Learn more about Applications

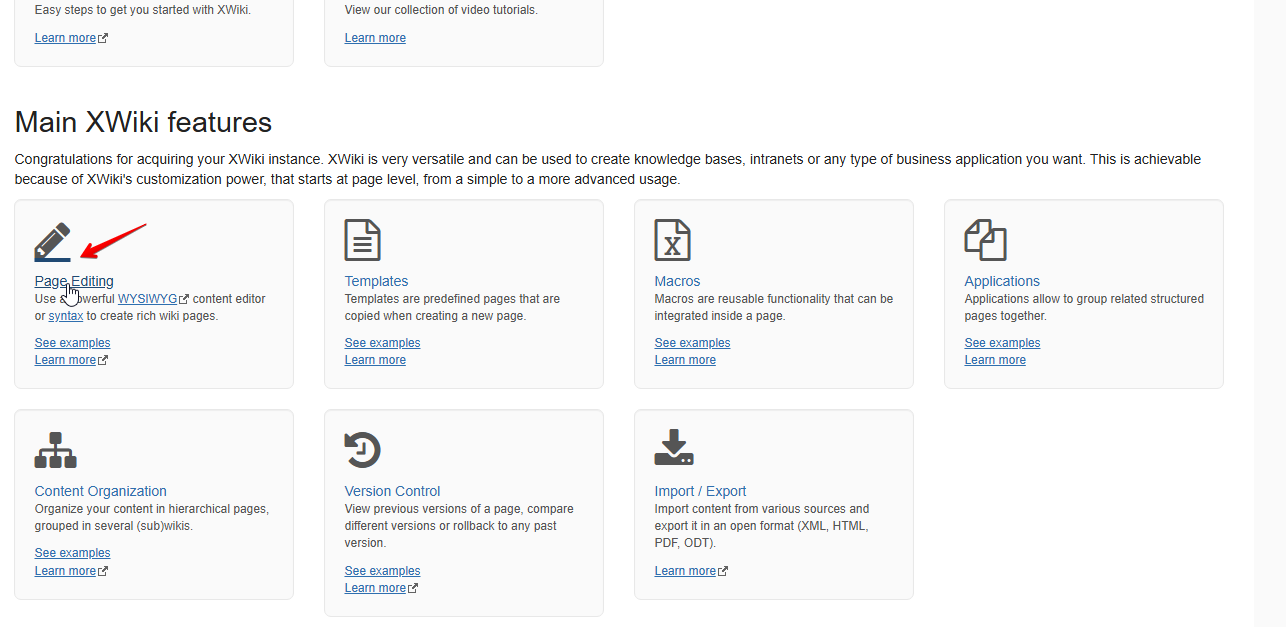pyautogui.click(x=995, y=360)
